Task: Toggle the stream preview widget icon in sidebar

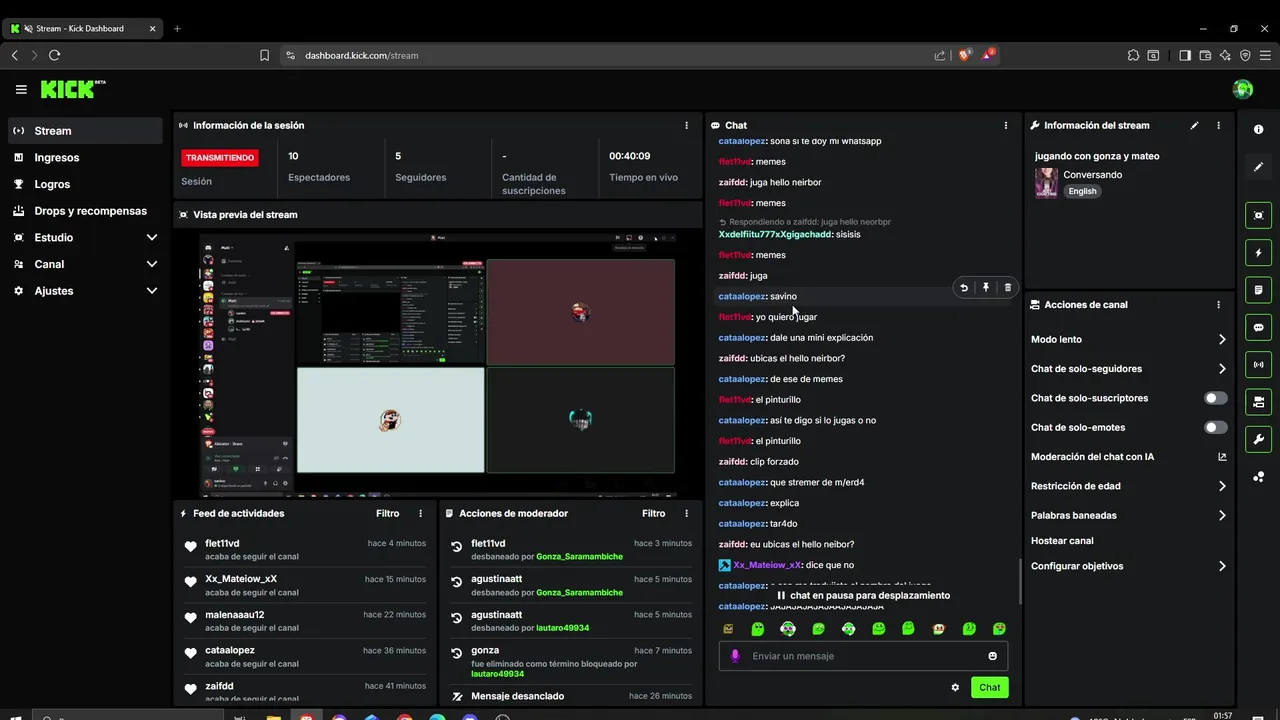Action: (x=1258, y=215)
